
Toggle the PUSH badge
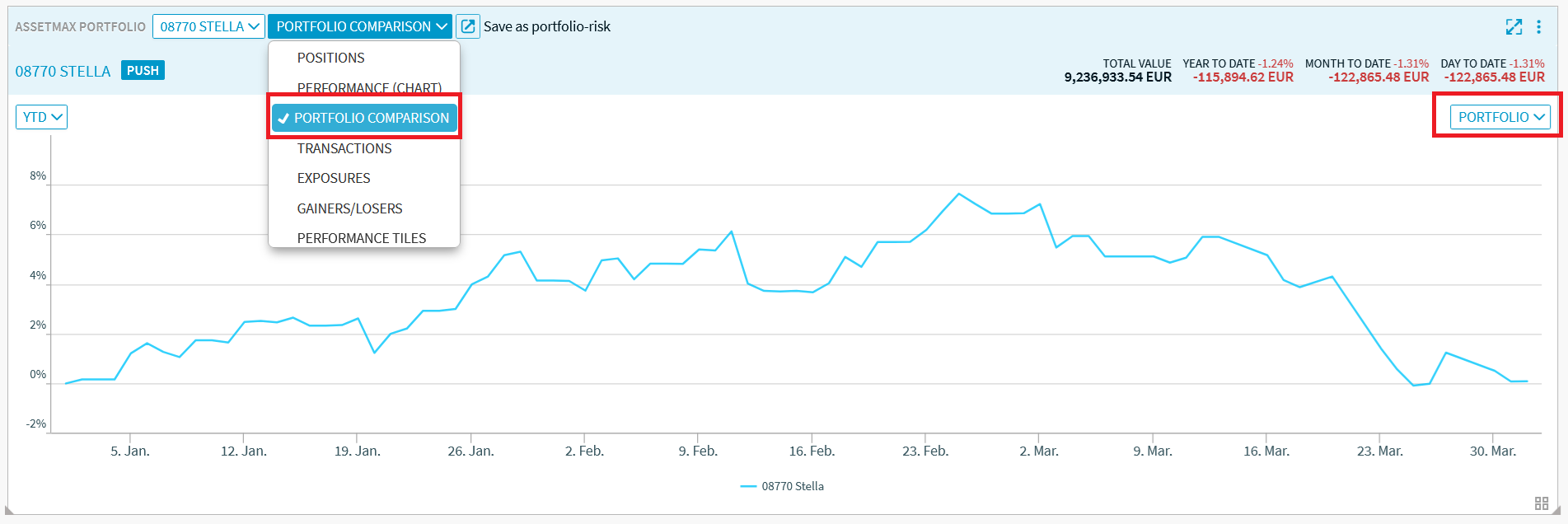(x=143, y=71)
